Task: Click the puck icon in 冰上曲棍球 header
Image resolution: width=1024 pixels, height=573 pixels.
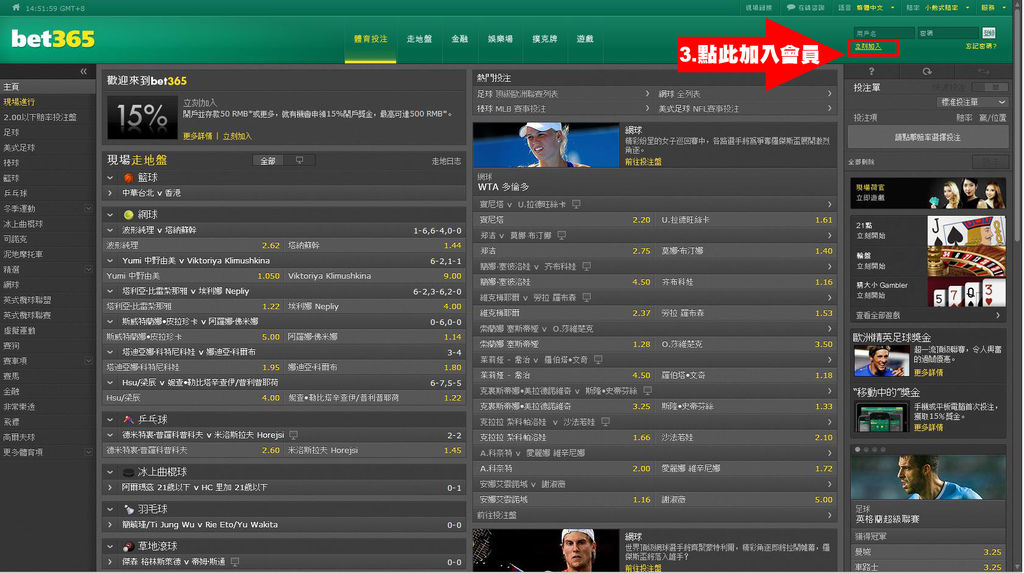Action: [x=129, y=472]
